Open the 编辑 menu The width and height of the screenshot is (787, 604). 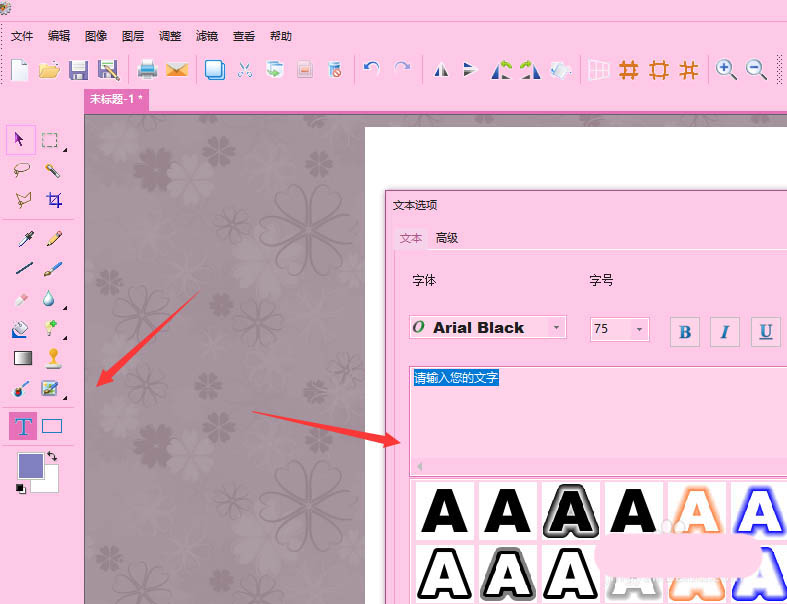tap(59, 36)
